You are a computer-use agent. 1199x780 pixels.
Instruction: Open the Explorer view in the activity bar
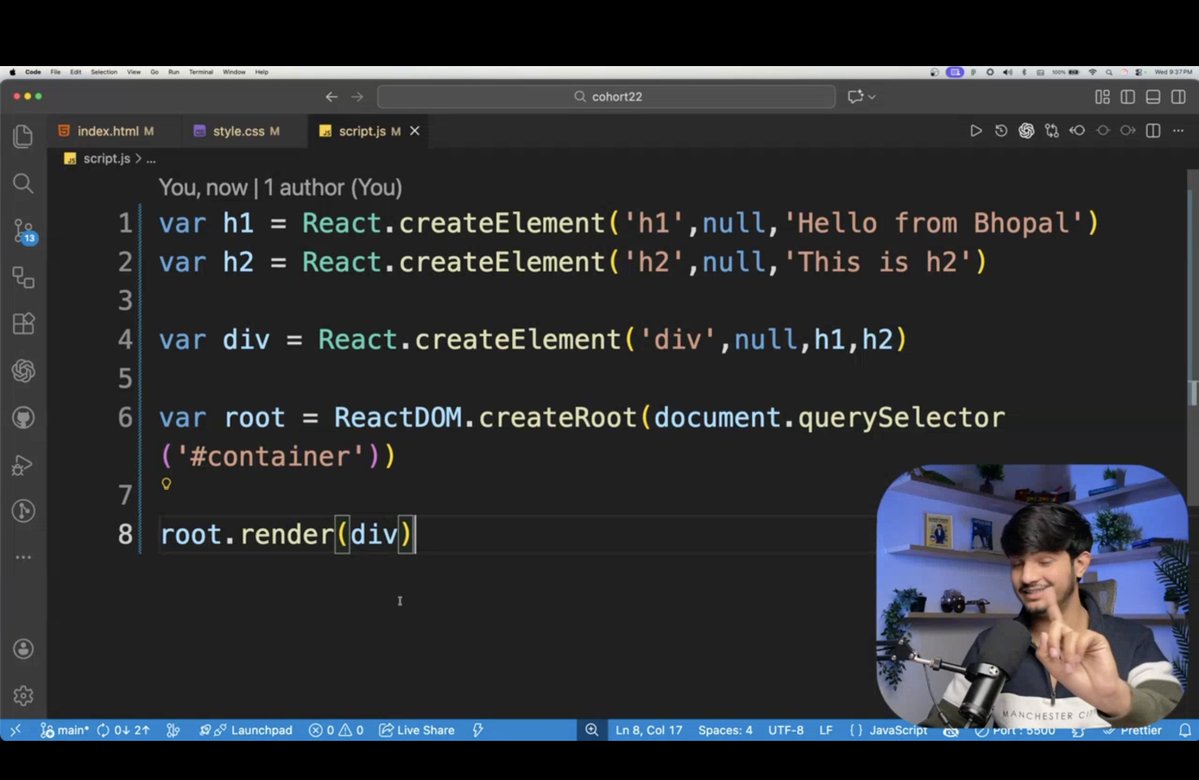point(23,137)
